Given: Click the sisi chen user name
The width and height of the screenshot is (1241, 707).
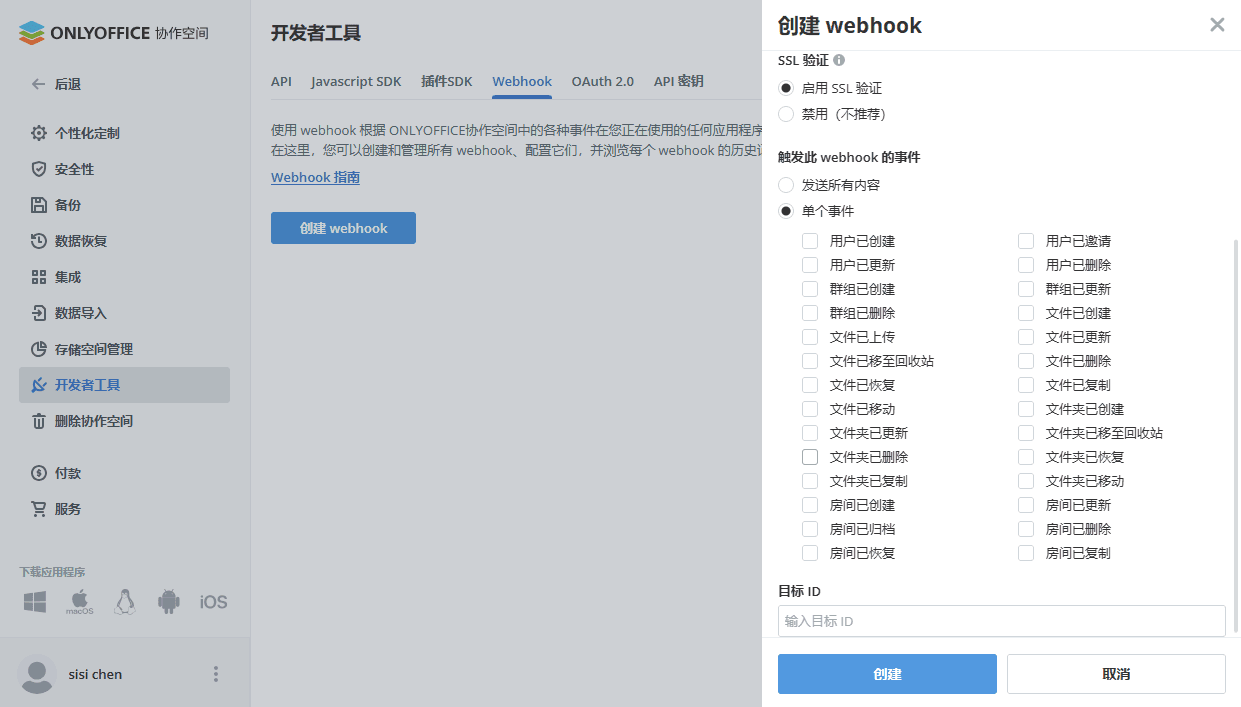Looking at the screenshot, I should tap(95, 674).
